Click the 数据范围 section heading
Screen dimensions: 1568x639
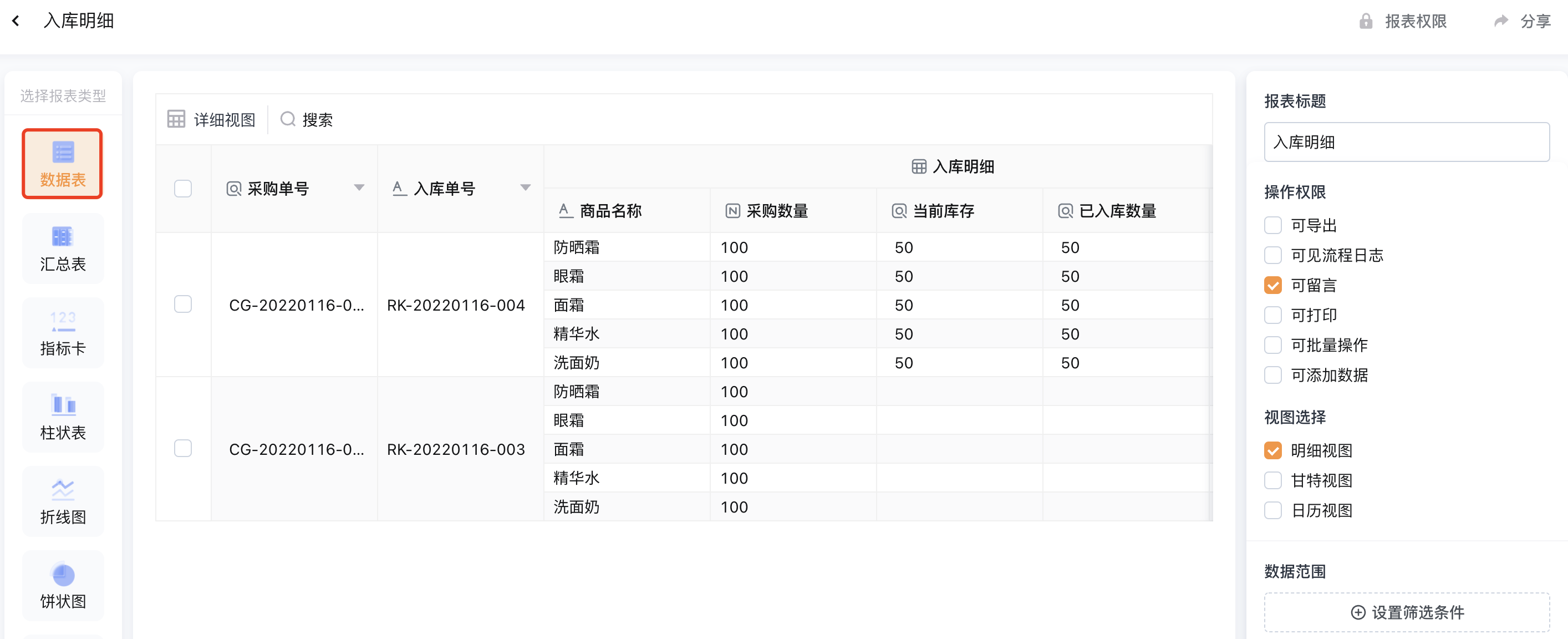[1295, 571]
